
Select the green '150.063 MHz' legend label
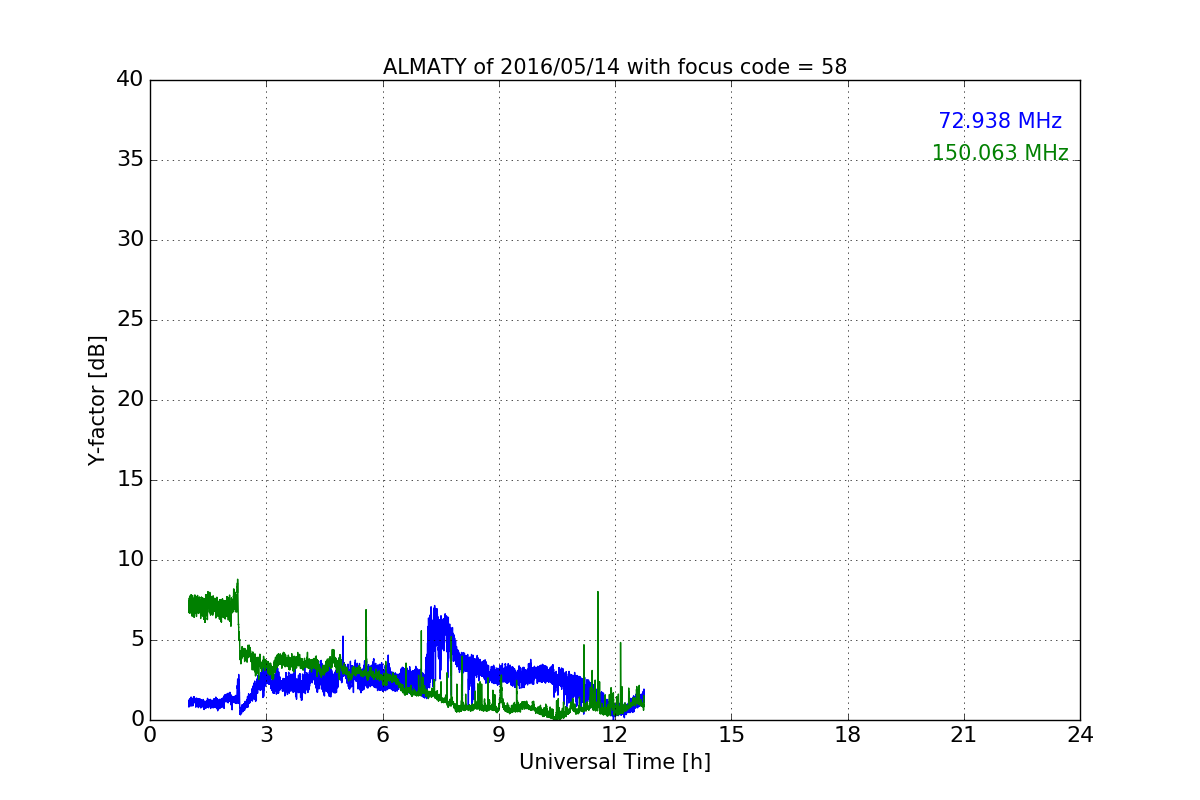(x=1000, y=153)
